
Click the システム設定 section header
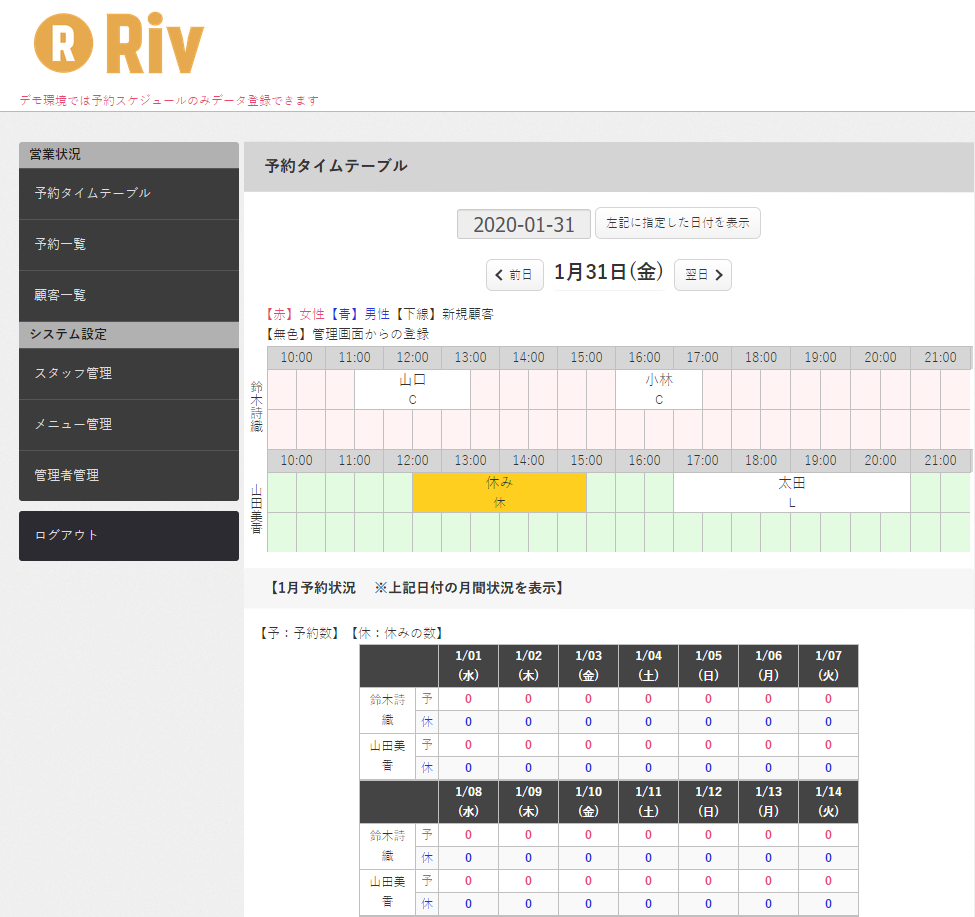(129, 334)
